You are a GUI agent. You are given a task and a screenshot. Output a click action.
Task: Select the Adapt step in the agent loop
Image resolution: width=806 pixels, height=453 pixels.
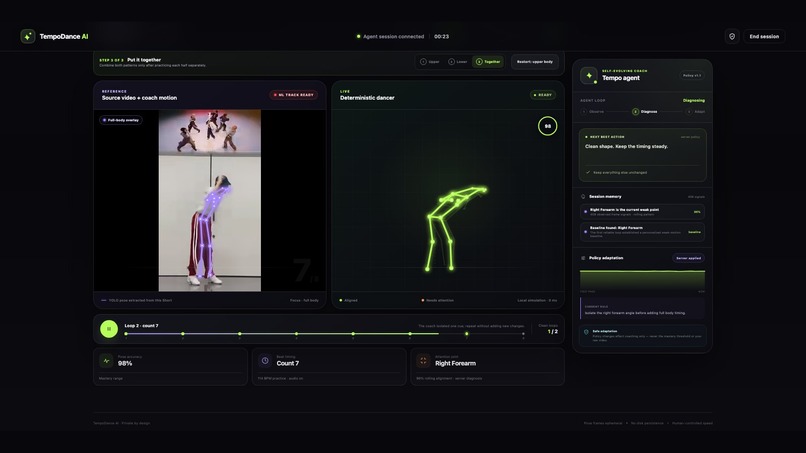695,112
